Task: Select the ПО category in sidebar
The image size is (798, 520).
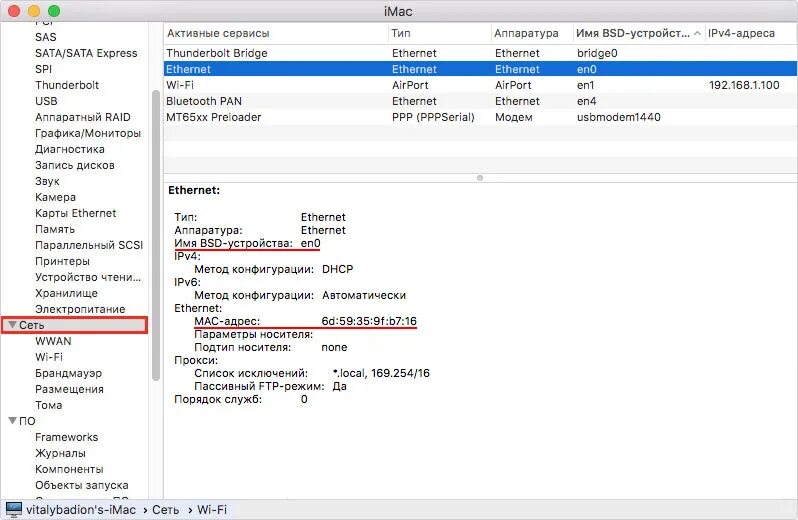Action: coord(27,421)
